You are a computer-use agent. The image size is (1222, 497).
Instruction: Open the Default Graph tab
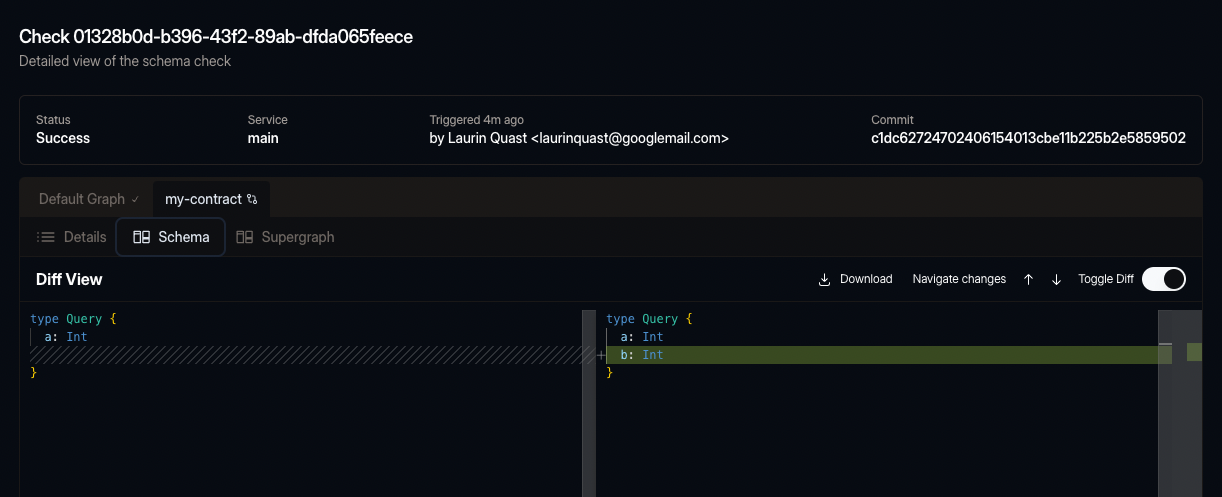pos(82,199)
